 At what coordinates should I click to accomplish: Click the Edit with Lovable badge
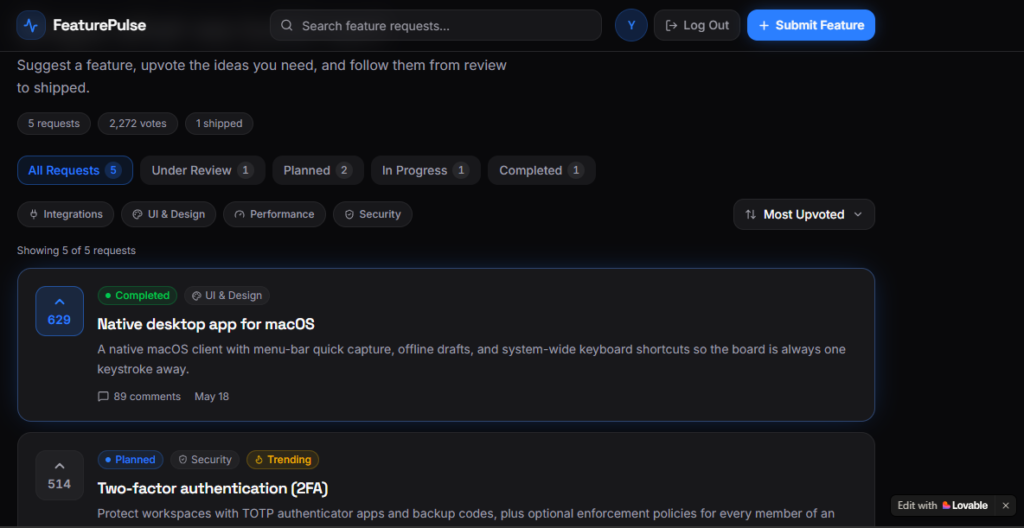(x=943, y=505)
